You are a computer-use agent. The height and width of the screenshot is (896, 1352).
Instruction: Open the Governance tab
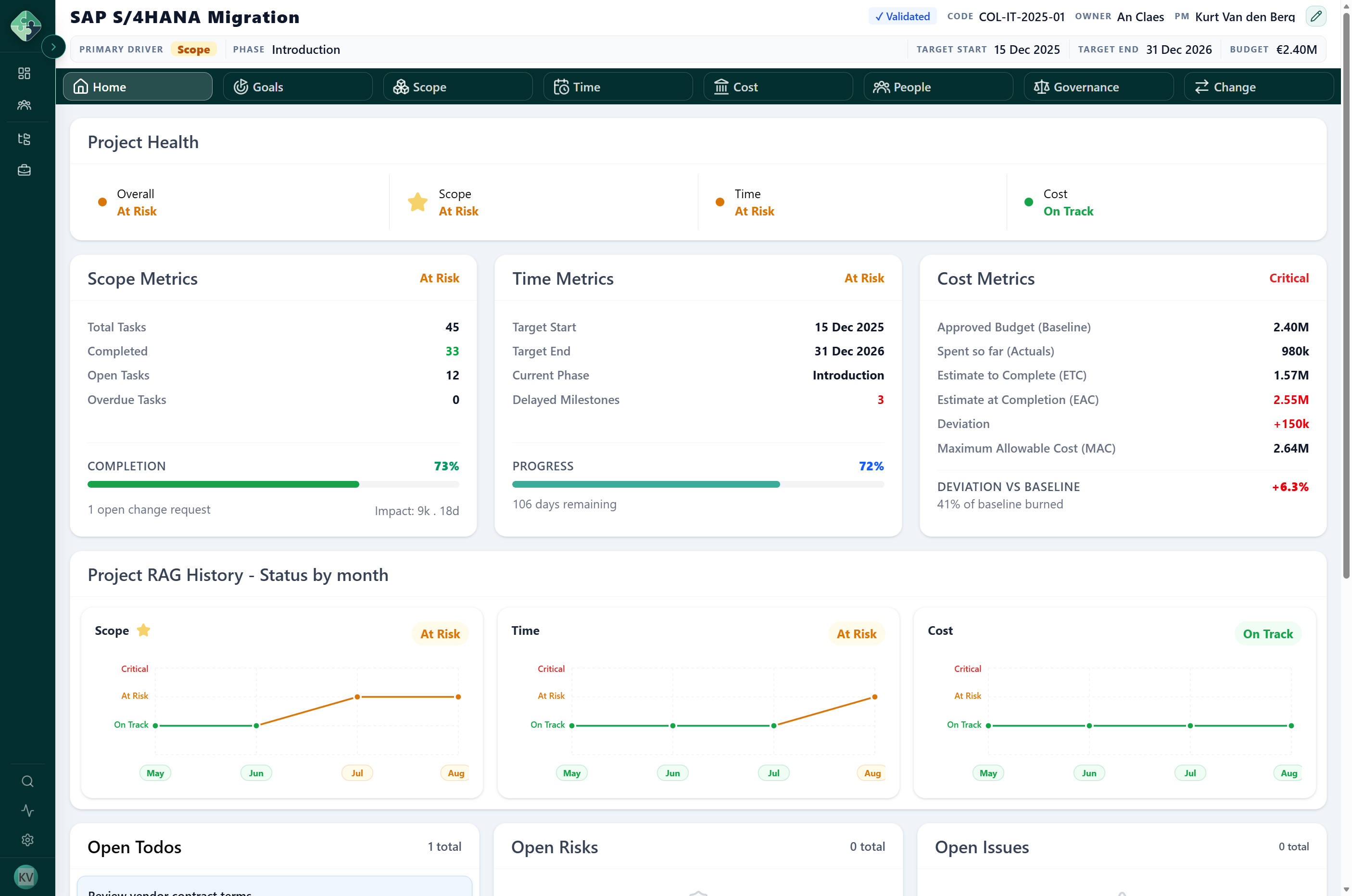[x=1098, y=87]
